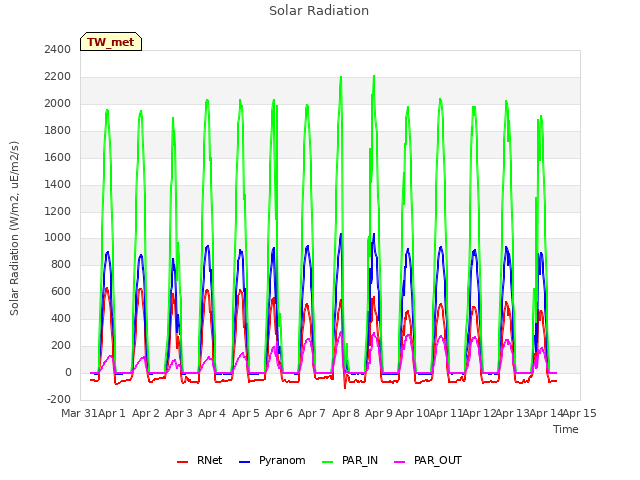Click the 2200 y-axis tick label
This screenshot has height=480, width=640.
[x=58, y=77]
